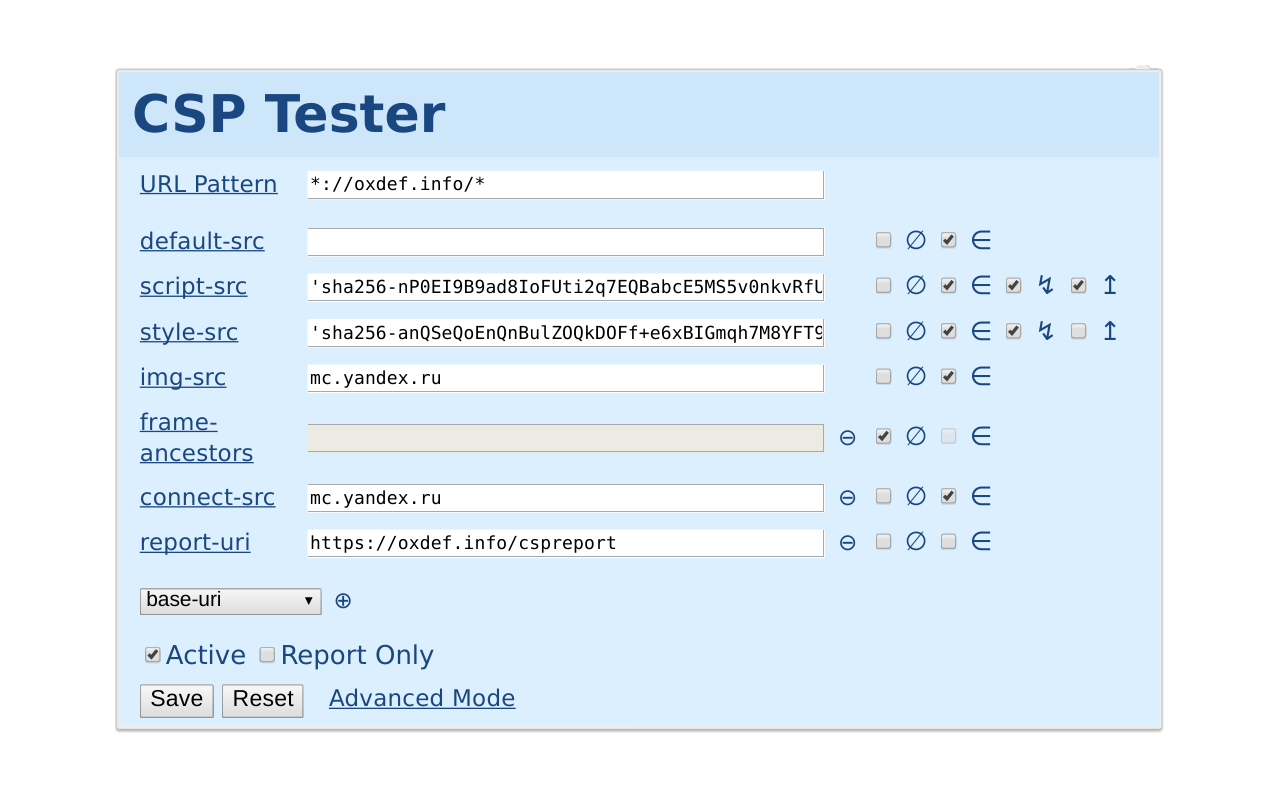This screenshot has height=800, width=1280.
Task: Click the lightning arrow icon in script-src row
Action: pos(1046,285)
